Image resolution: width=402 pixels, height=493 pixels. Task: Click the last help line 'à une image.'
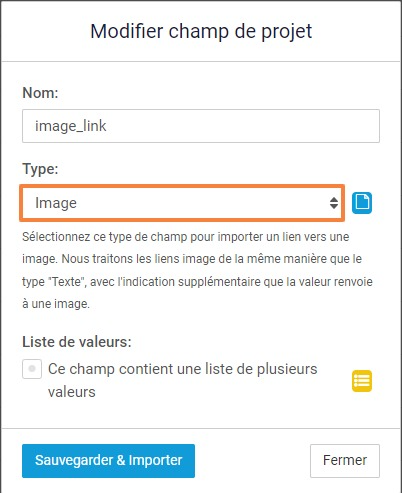[x=56, y=304]
